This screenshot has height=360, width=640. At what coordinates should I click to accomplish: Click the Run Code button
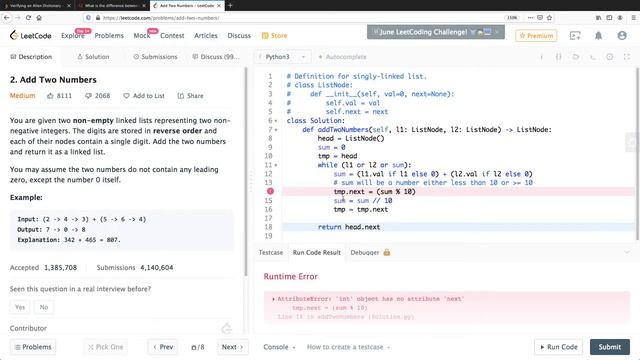(x=558, y=347)
